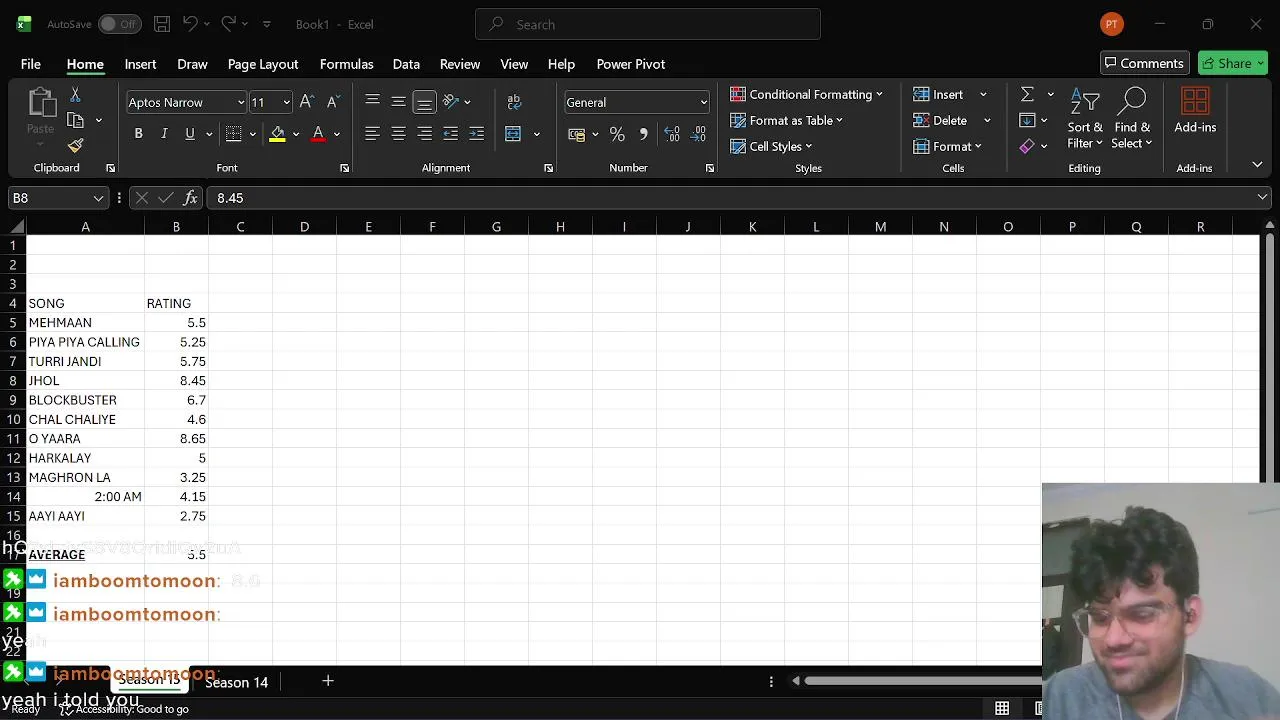Toggle the AutoSave switch
Viewport: 1280px width, 720px height.
point(119,24)
